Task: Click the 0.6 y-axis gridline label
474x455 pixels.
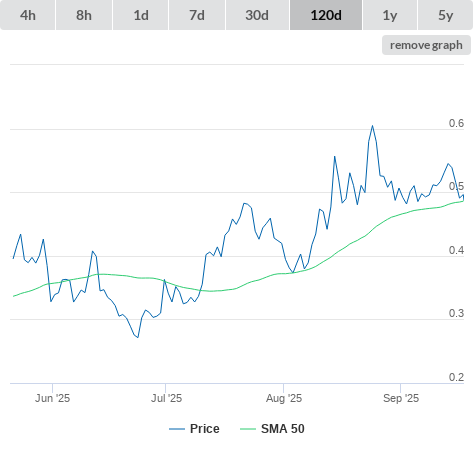Action: [456, 123]
